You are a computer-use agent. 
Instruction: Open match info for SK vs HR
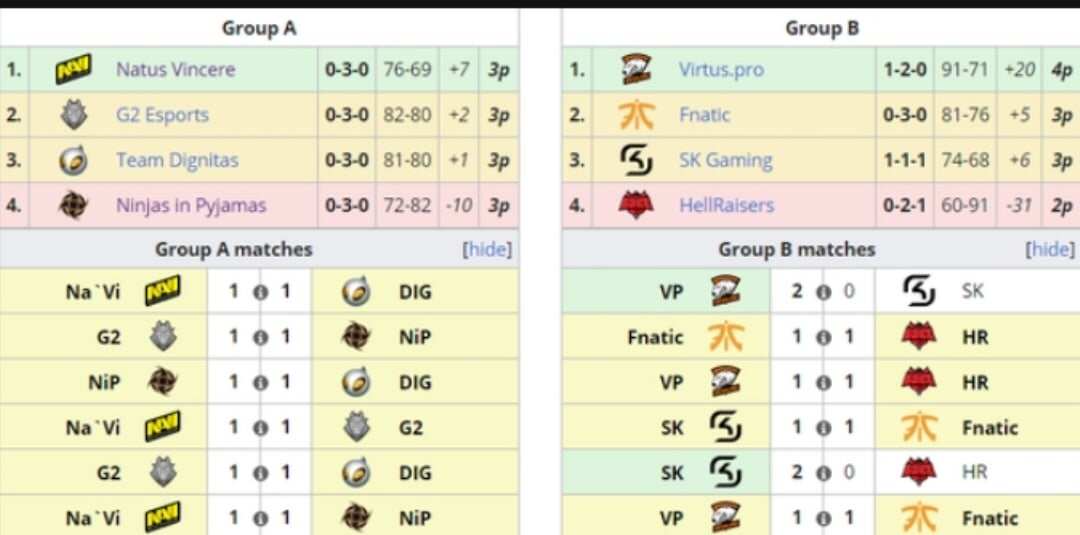[x=822, y=472]
